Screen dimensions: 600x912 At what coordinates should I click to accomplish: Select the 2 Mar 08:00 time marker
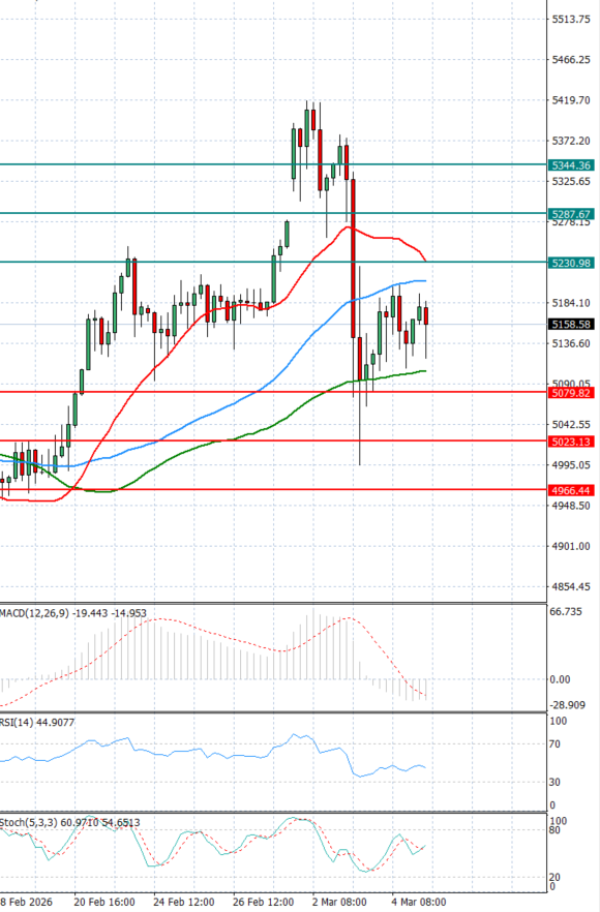[340, 901]
